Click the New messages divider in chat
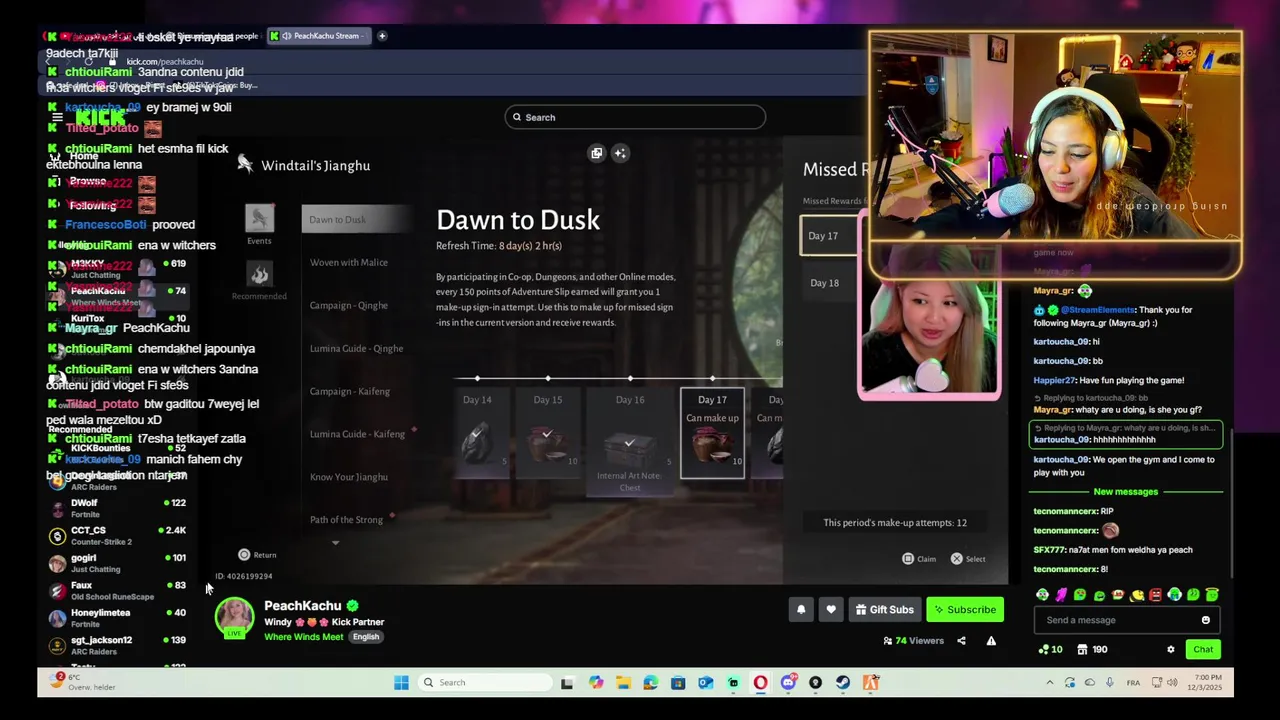Screen dimensions: 1280x720 point(1125,492)
